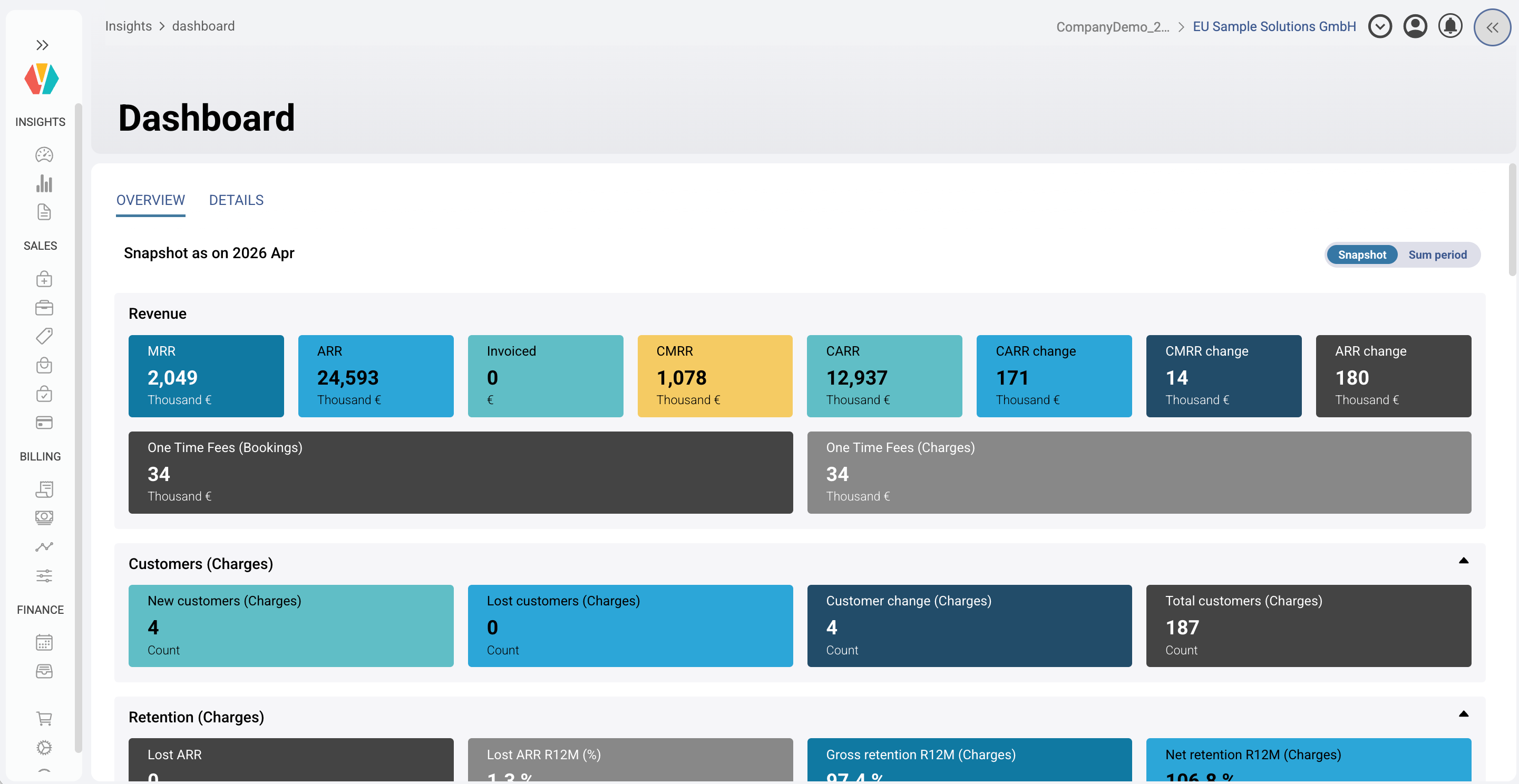Click the CARR change card
This screenshot has height=784, width=1519.
click(1054, 376)
